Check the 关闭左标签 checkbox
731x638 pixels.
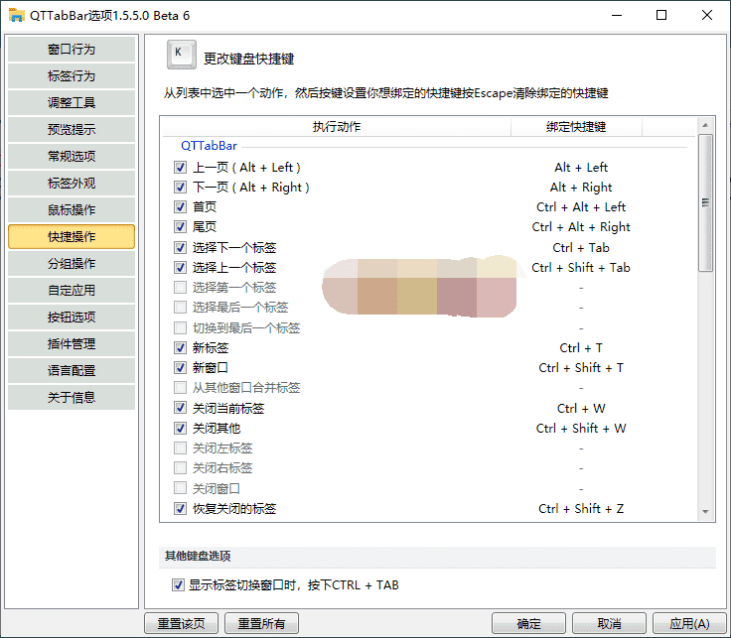180,448
